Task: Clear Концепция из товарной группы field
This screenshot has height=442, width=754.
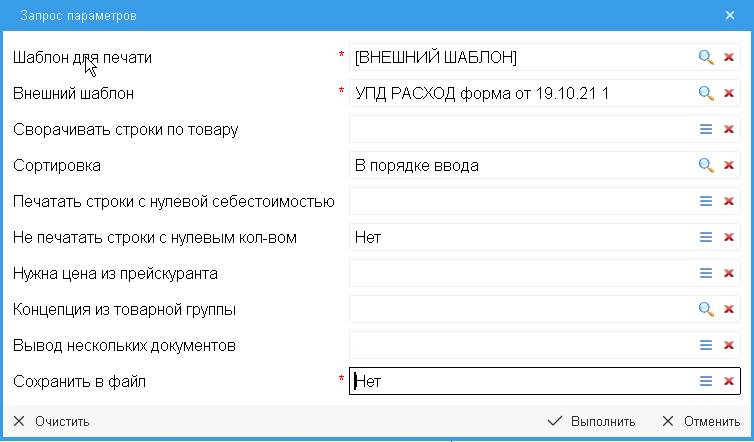Action: click(x=729, y=310)
